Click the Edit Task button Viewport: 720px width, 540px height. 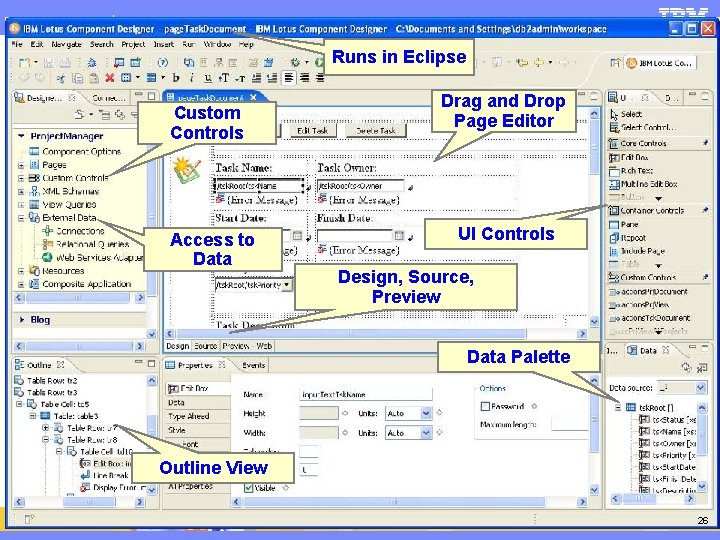[x=313, y=131]
